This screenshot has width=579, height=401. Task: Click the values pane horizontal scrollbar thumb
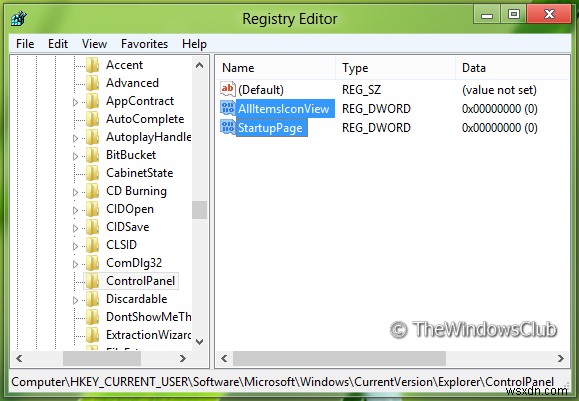click(339, 358)
